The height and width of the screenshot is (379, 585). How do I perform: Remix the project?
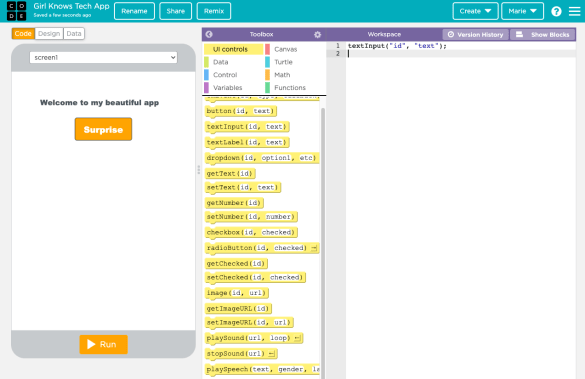tap(214, 11)
